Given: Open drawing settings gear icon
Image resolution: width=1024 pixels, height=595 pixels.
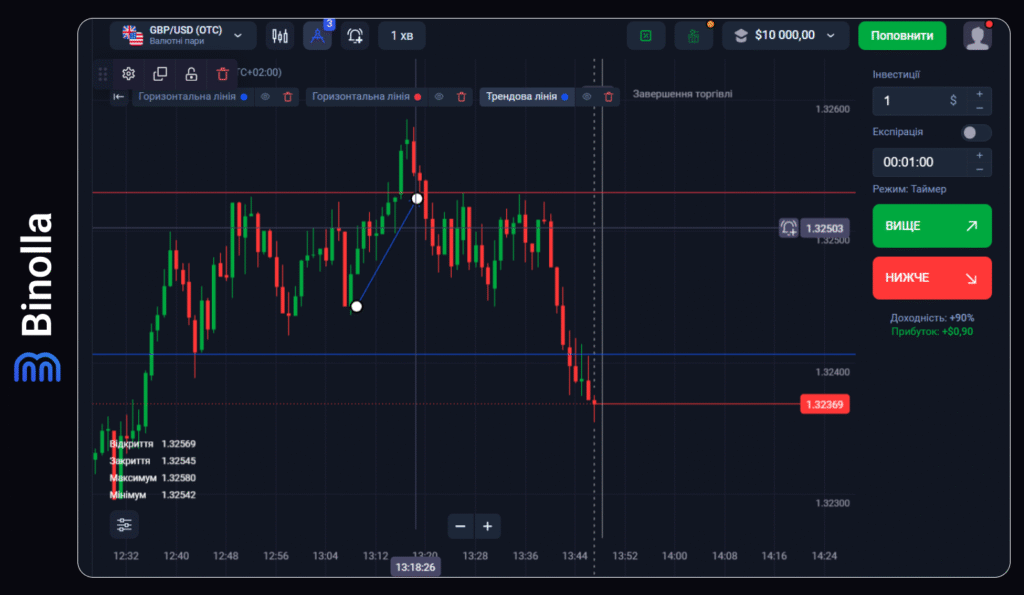Looking at the screenshot, I should click(129, 73).
